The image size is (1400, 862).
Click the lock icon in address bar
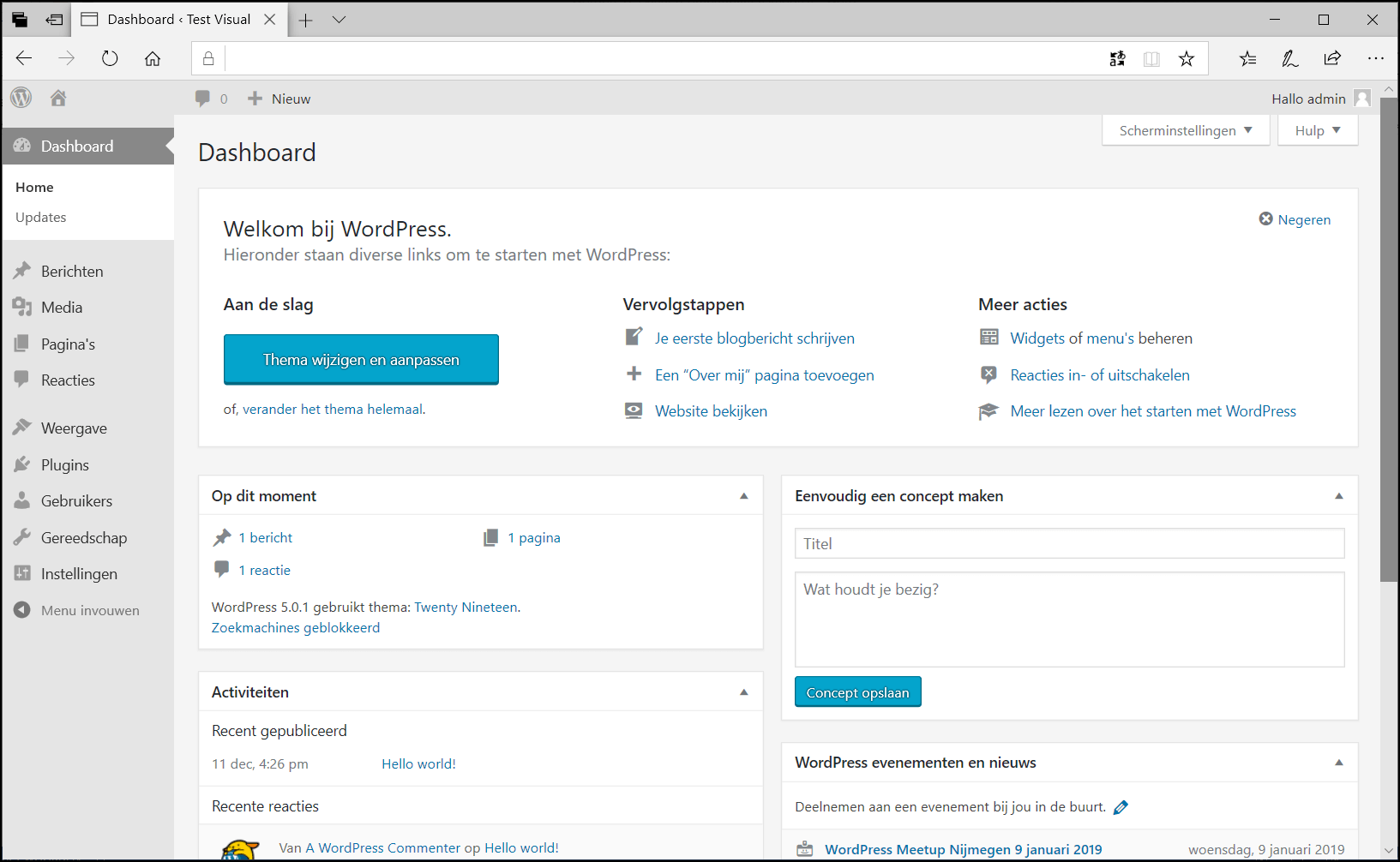coord(208,58)
